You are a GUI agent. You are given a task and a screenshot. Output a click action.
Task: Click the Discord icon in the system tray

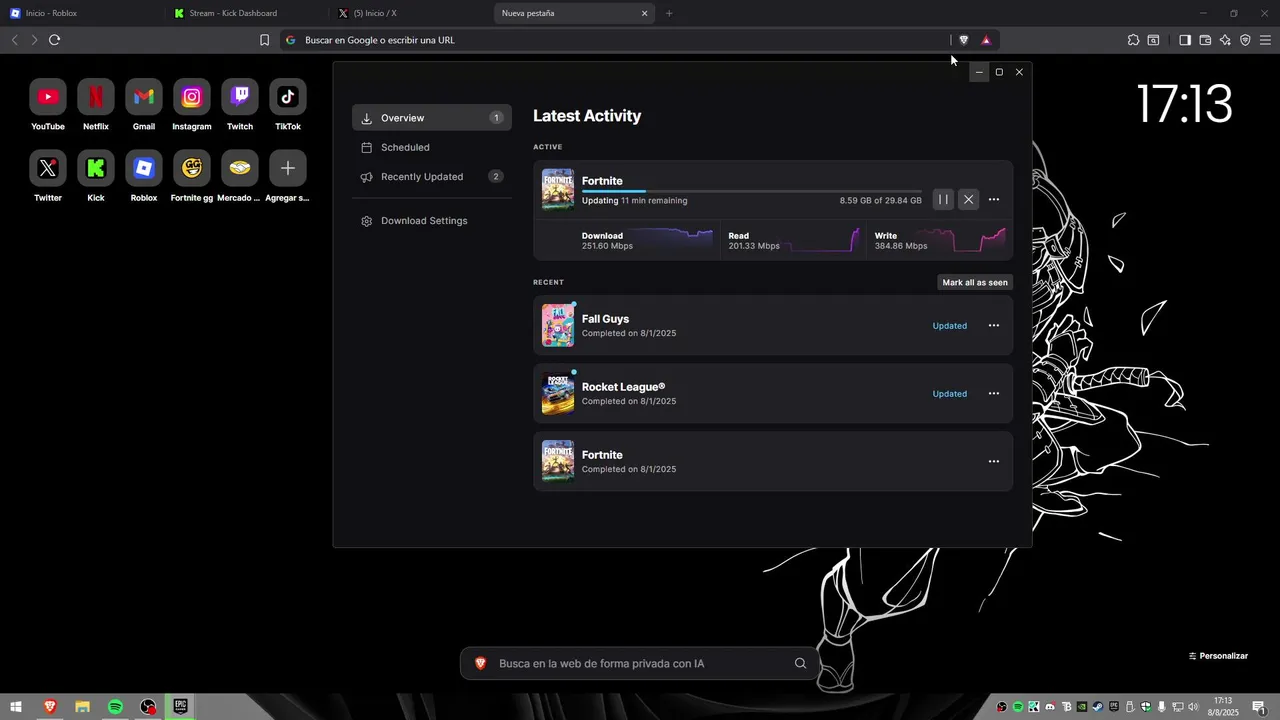(x=1050, y=707)
